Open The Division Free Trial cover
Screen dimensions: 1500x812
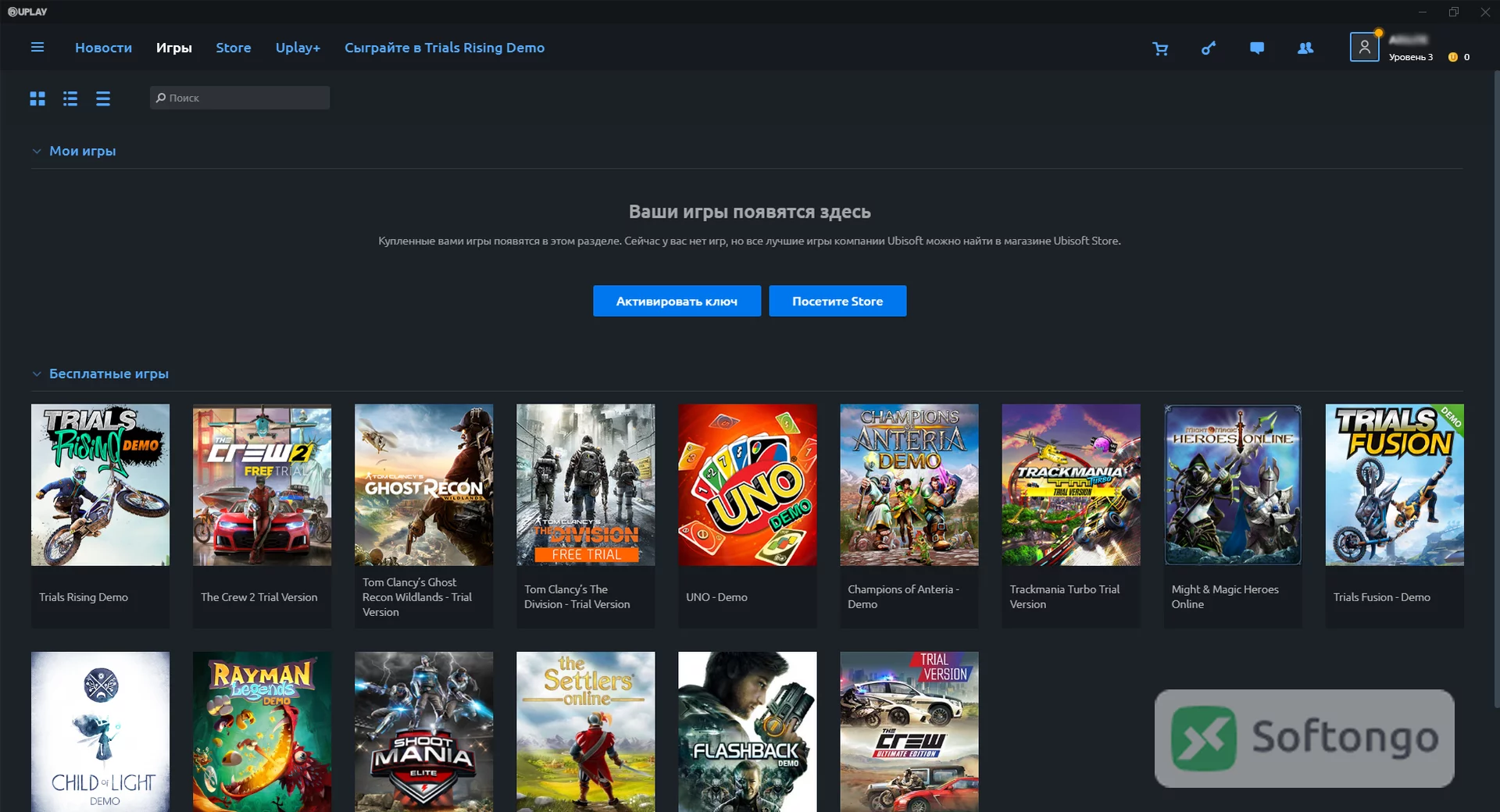pos(585,484)
